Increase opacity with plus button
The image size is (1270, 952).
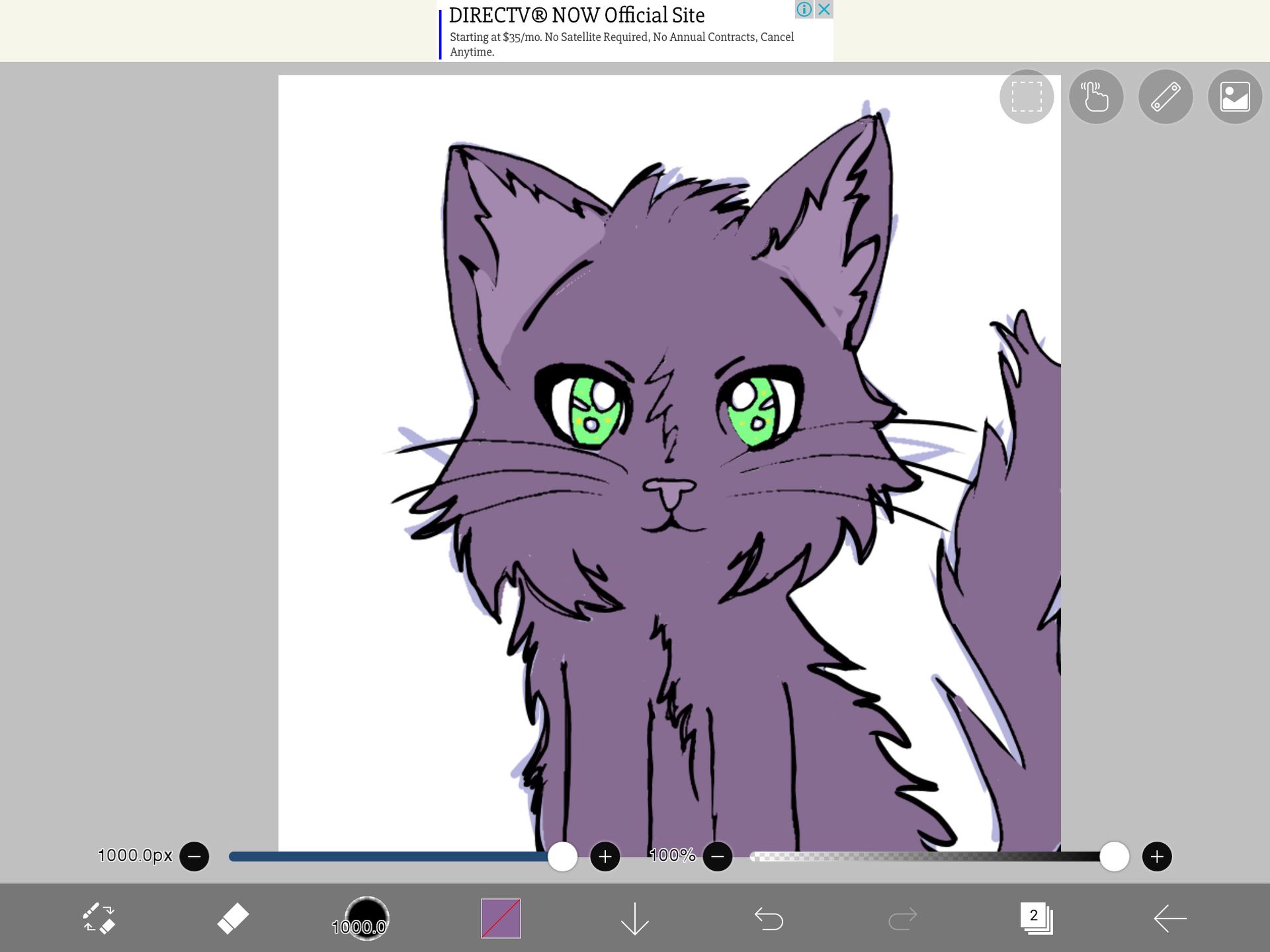point(1157,857)
